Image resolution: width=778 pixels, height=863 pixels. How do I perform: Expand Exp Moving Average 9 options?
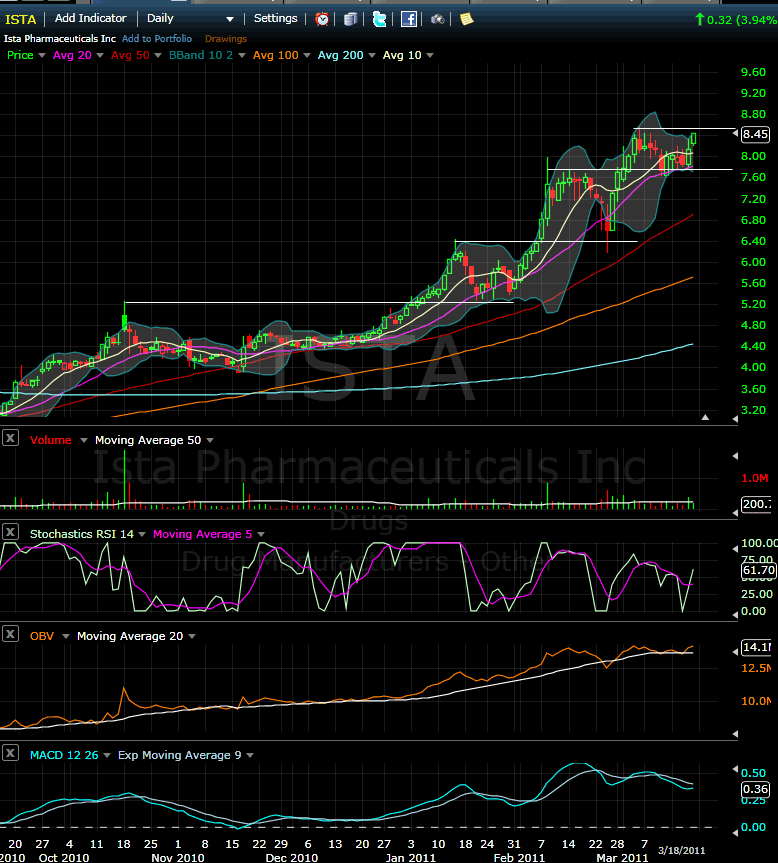[250, 755]
